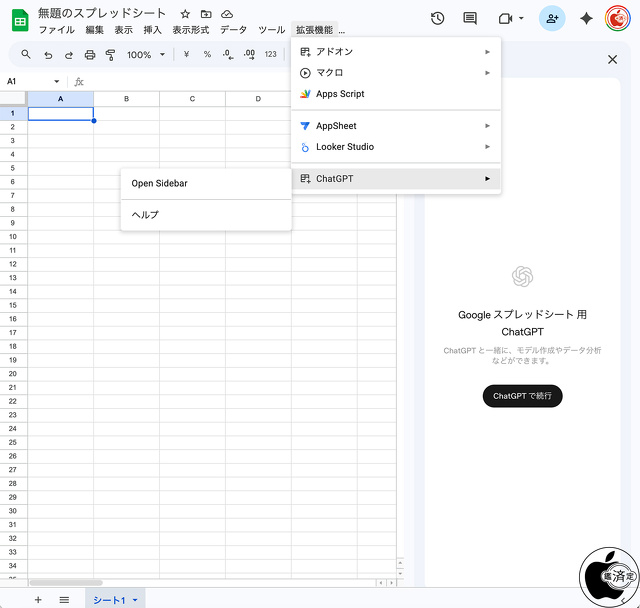Viewport: 640px width, 608px height.
Task: Open the 表示 menu
Action: pyautogui.click(x=123, y=30)
